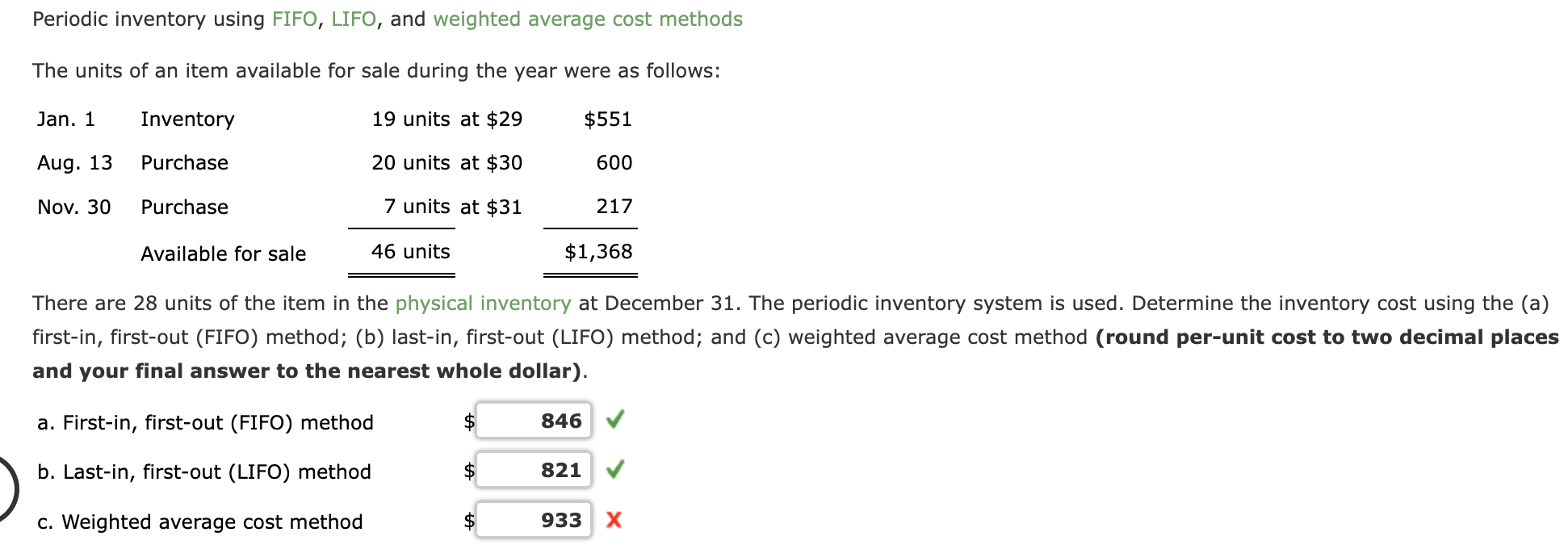
Task: Select the LIFO method answer field
Action: click(x=534, y=470)
